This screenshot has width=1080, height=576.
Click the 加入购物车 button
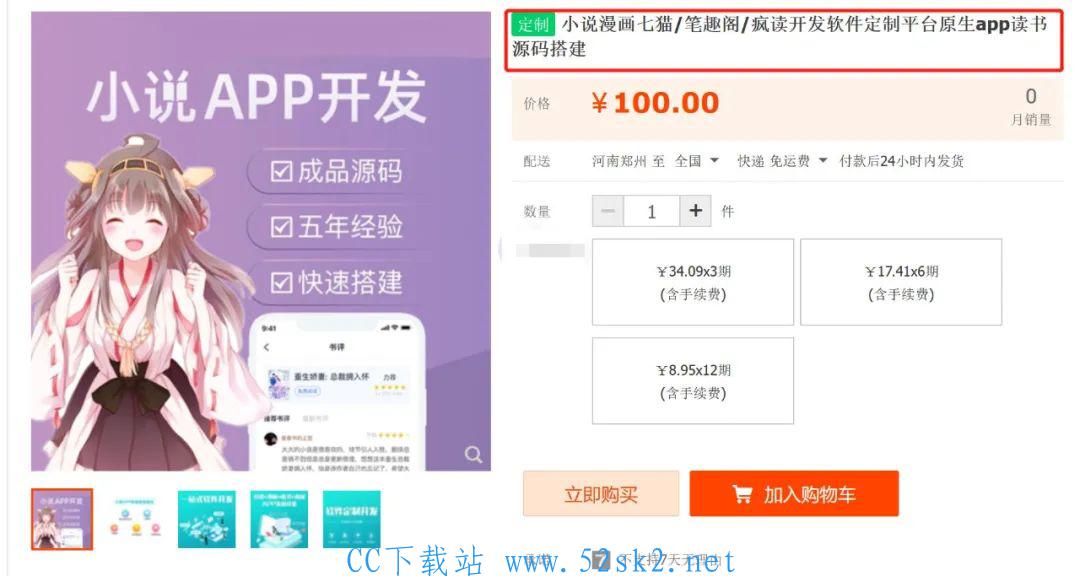pos(794,493)
